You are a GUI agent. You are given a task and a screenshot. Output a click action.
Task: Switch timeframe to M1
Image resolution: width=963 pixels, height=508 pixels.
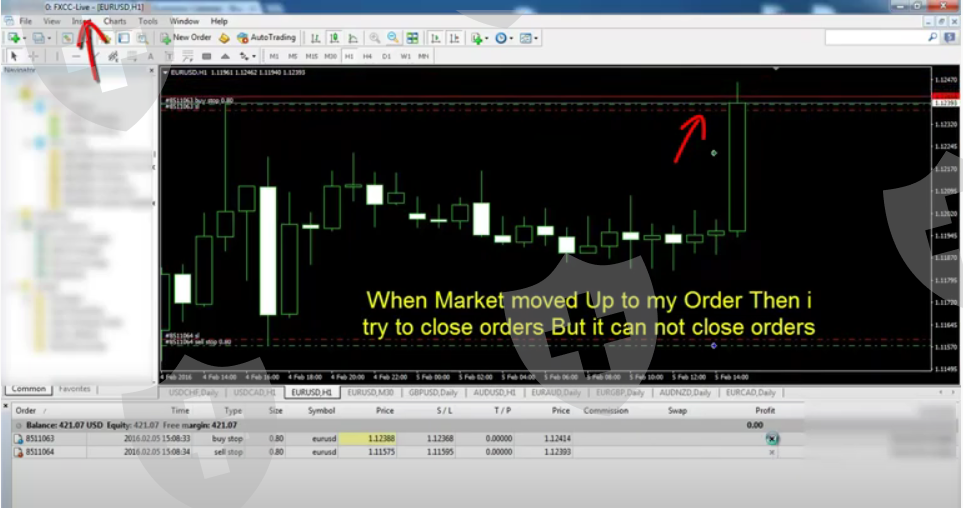click(274, 56)
